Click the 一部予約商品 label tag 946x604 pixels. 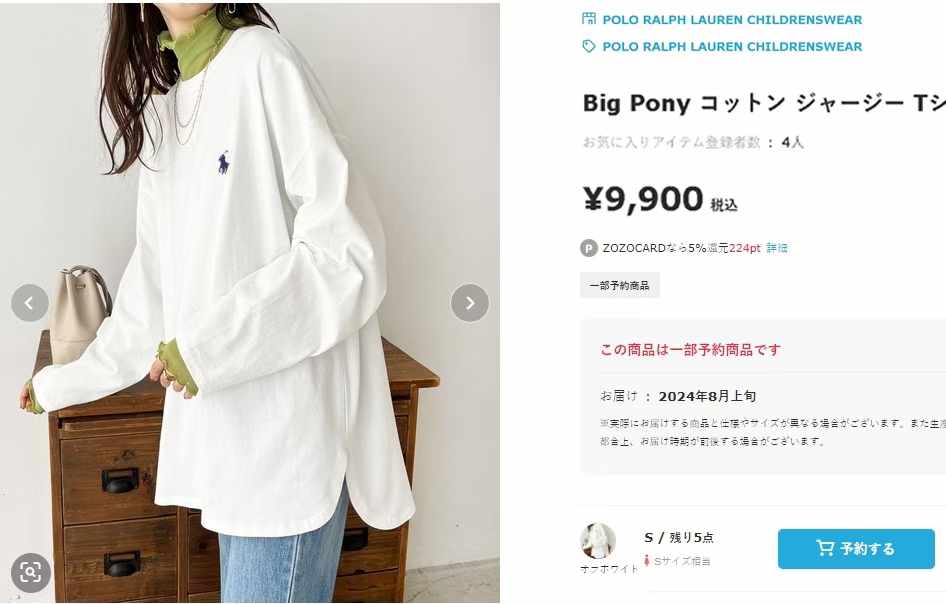coord(620,285)
